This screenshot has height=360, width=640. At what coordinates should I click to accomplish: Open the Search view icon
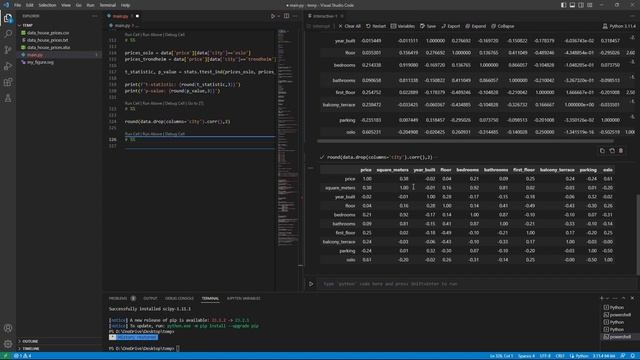coord(8,33)
